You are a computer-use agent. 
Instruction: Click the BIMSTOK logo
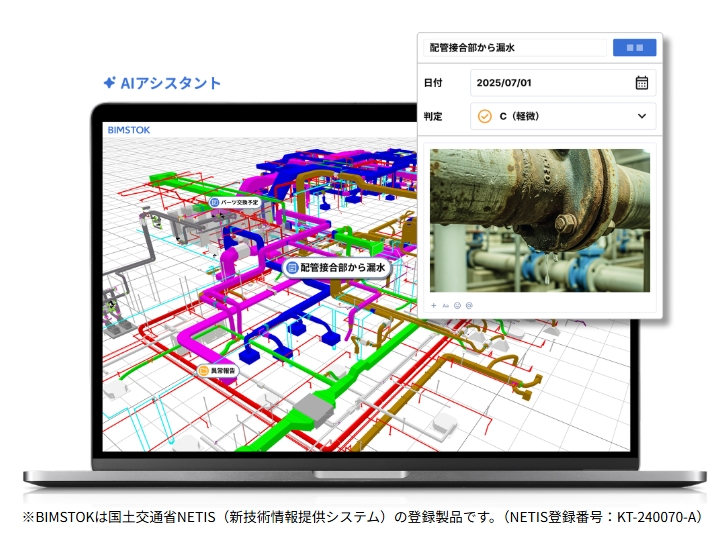pos(129,130)
